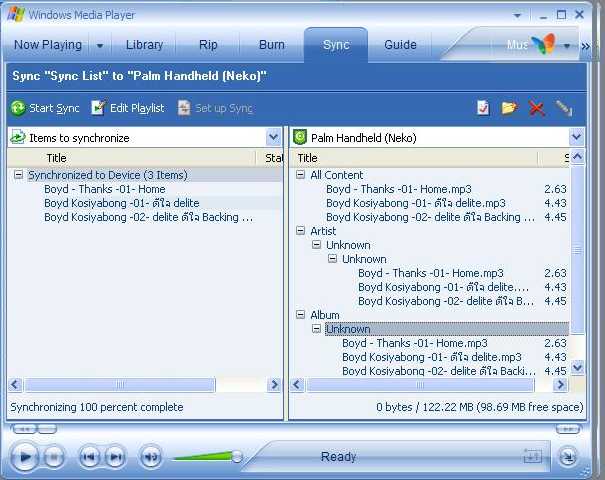
Task: Mute the sound with speaker button
Action: point(150,457)
